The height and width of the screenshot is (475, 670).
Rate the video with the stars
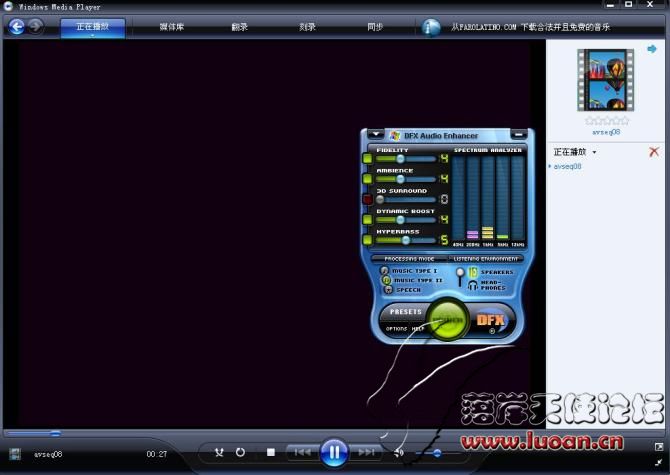(607, 121)
